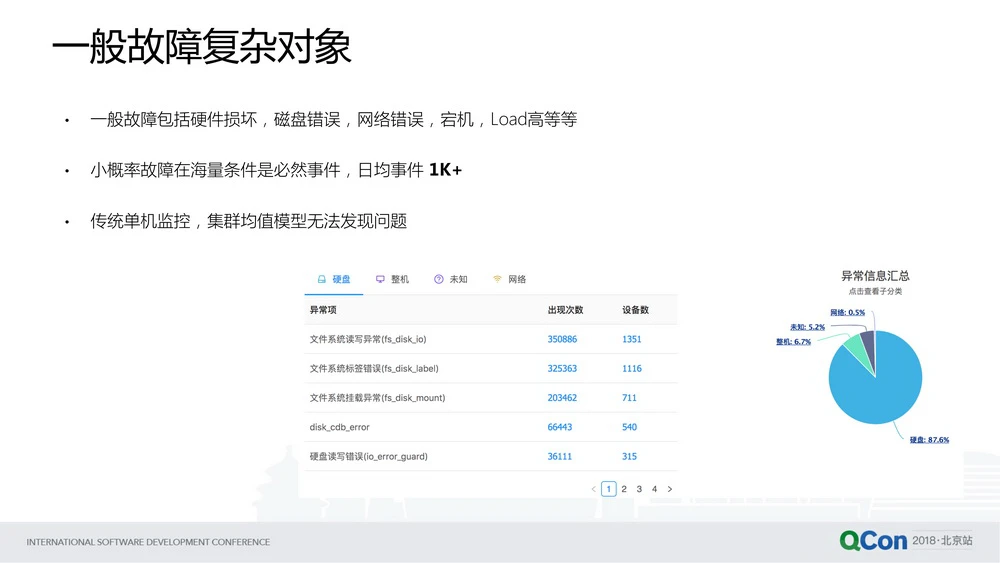Click the 文件系统标签错误(fs_disk_label) row
Viewport: 1000px width, 563px height.
pos(490,369)
